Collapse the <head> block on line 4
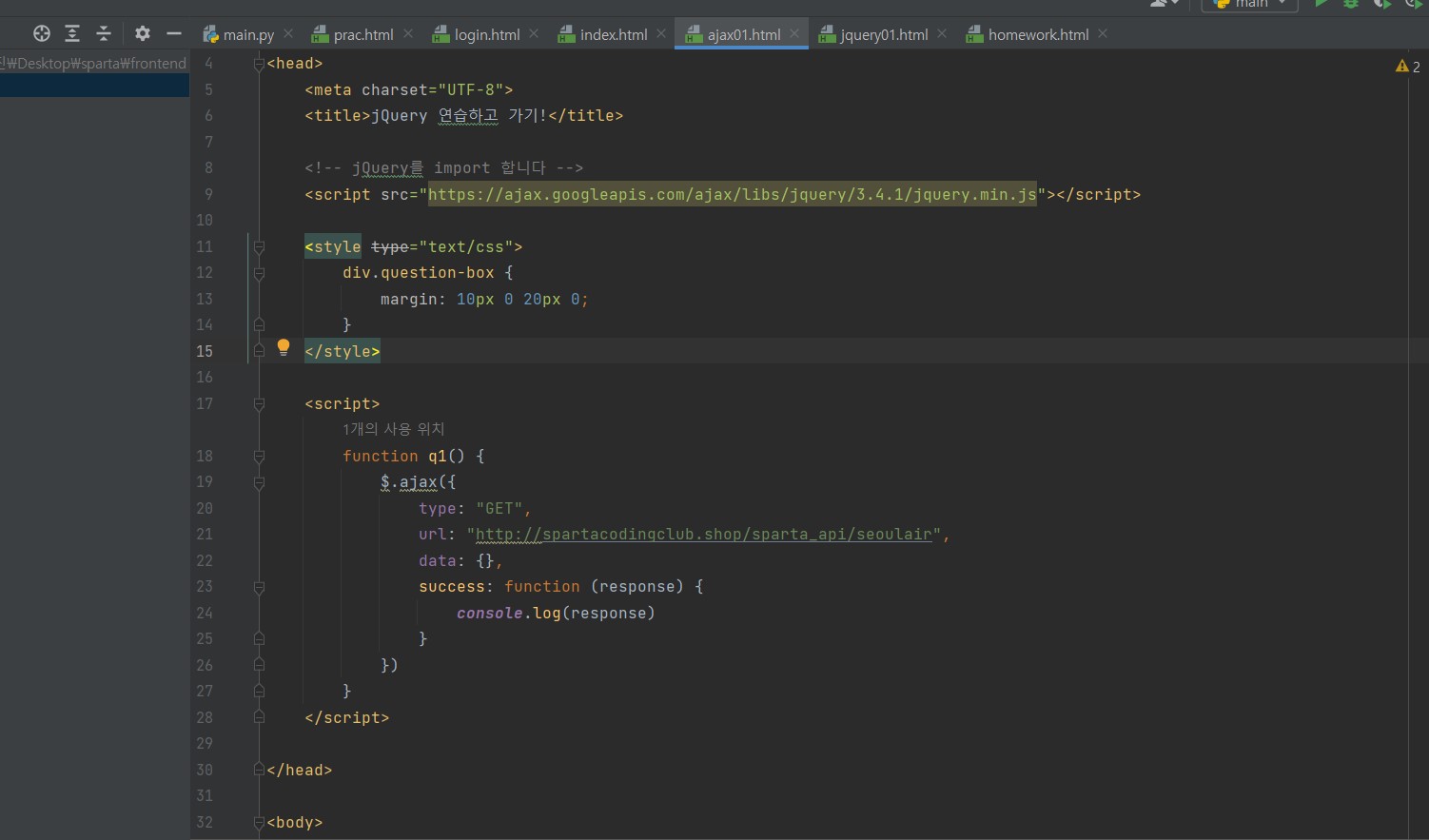Image resolution: width=1429 pixels, height=840 pixels. [259, 64]
